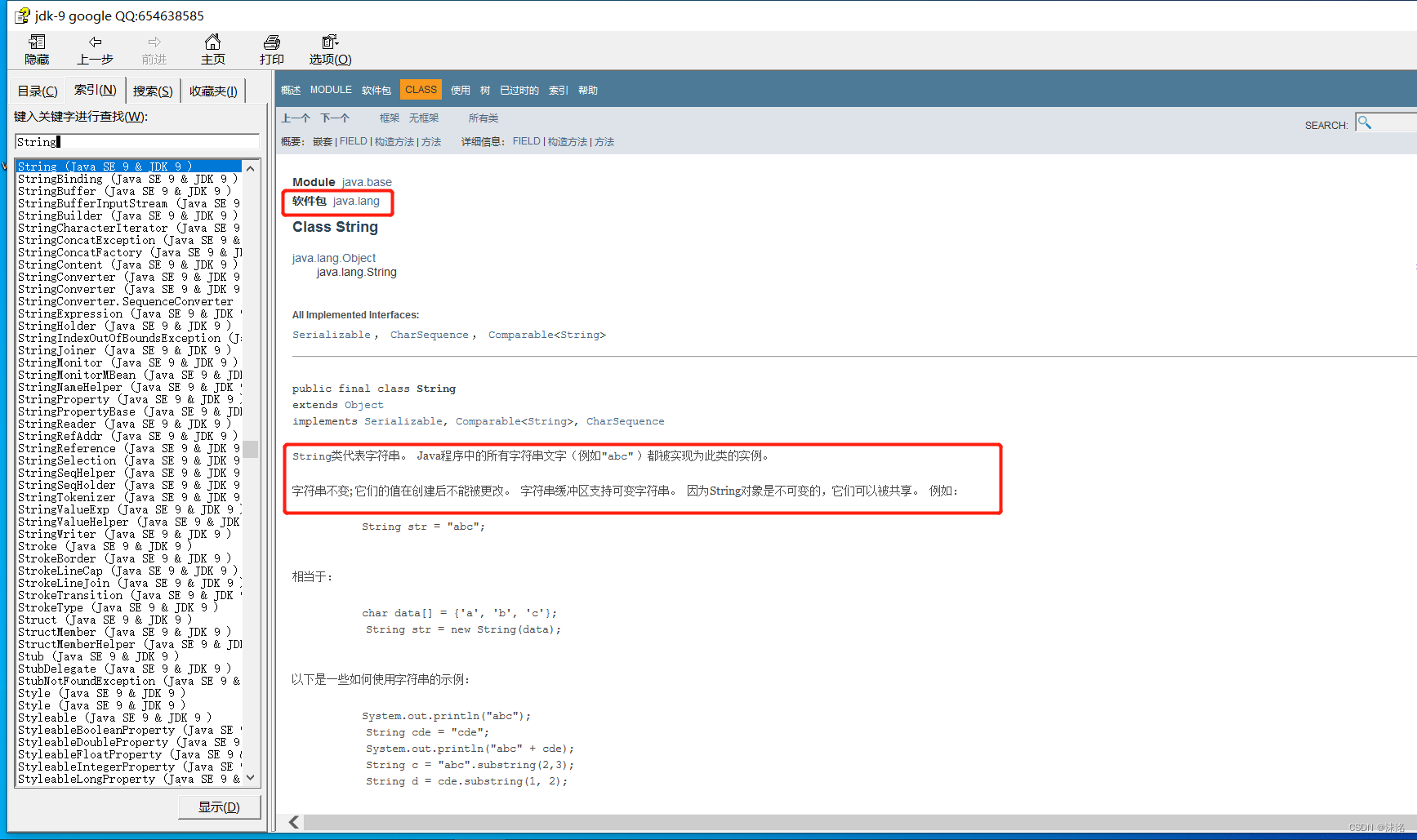
Task: Select 使用 in the navigation bar
Action: (460, 90)
